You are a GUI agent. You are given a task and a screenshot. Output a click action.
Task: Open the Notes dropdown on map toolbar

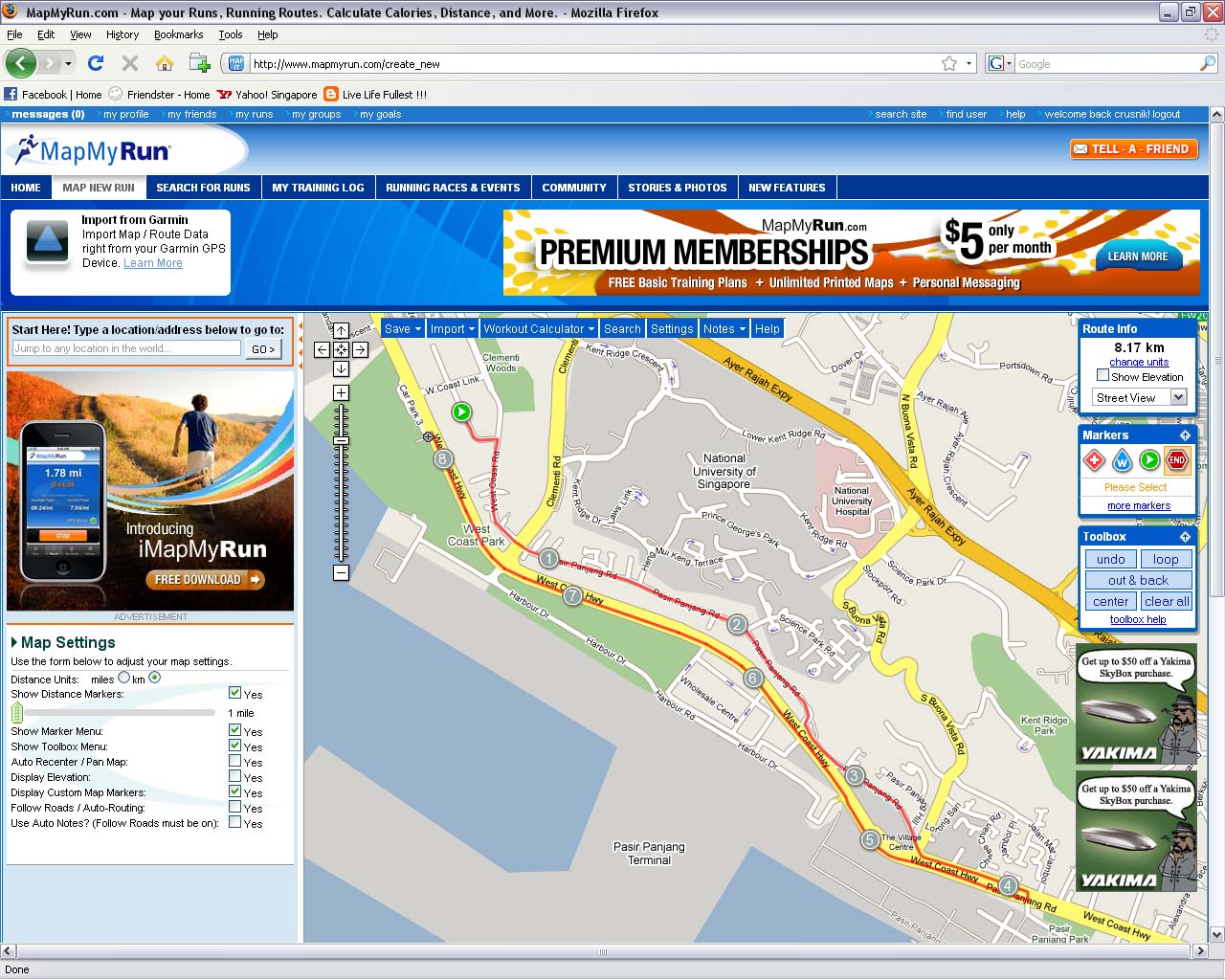724,328
